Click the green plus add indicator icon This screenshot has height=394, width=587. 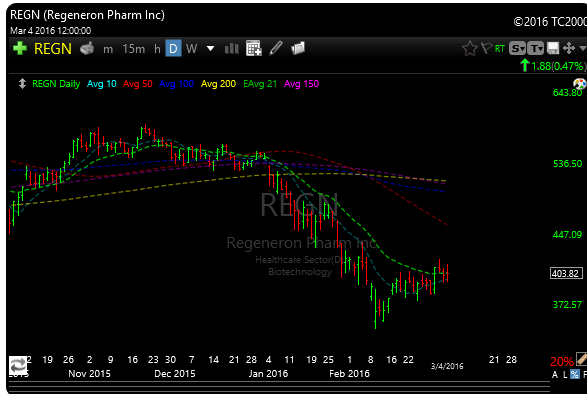(x=19, y=48)
